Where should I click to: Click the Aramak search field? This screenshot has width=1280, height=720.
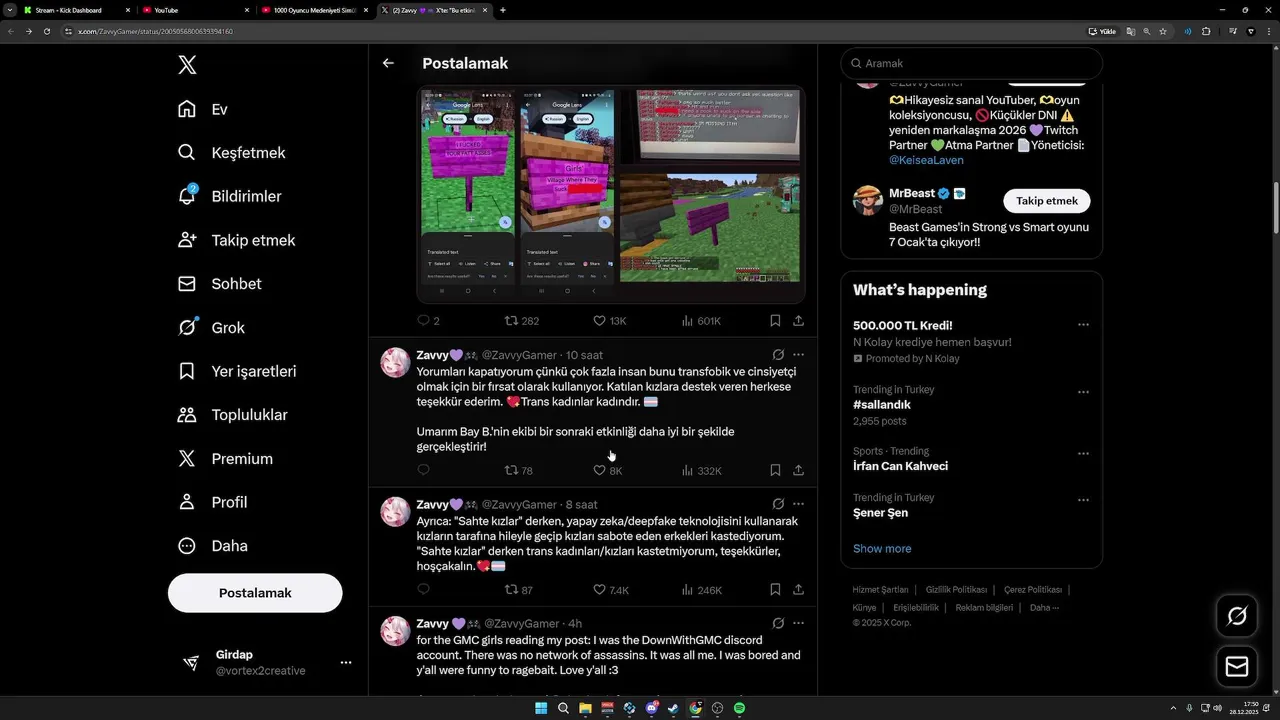pos(971,63)
